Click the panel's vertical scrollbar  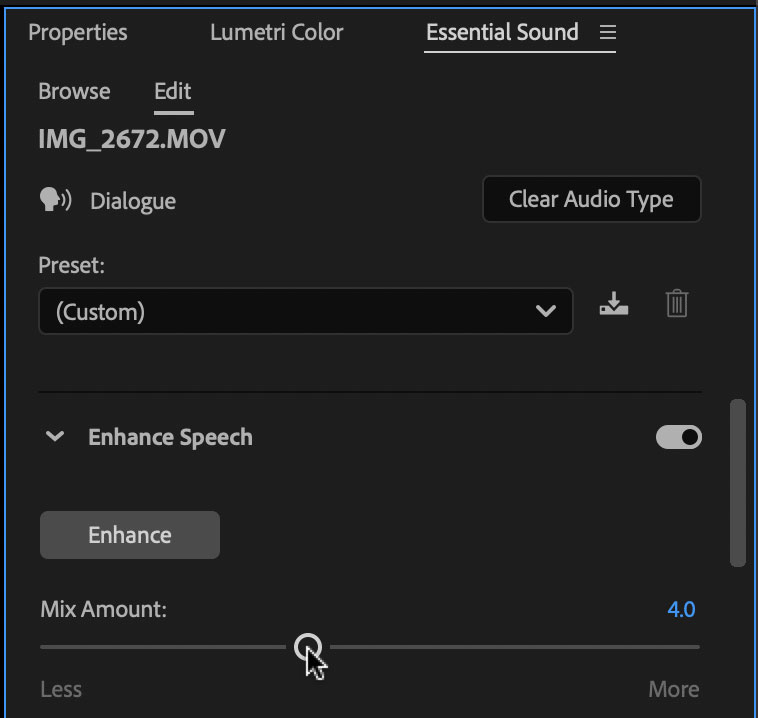point(738,483)
